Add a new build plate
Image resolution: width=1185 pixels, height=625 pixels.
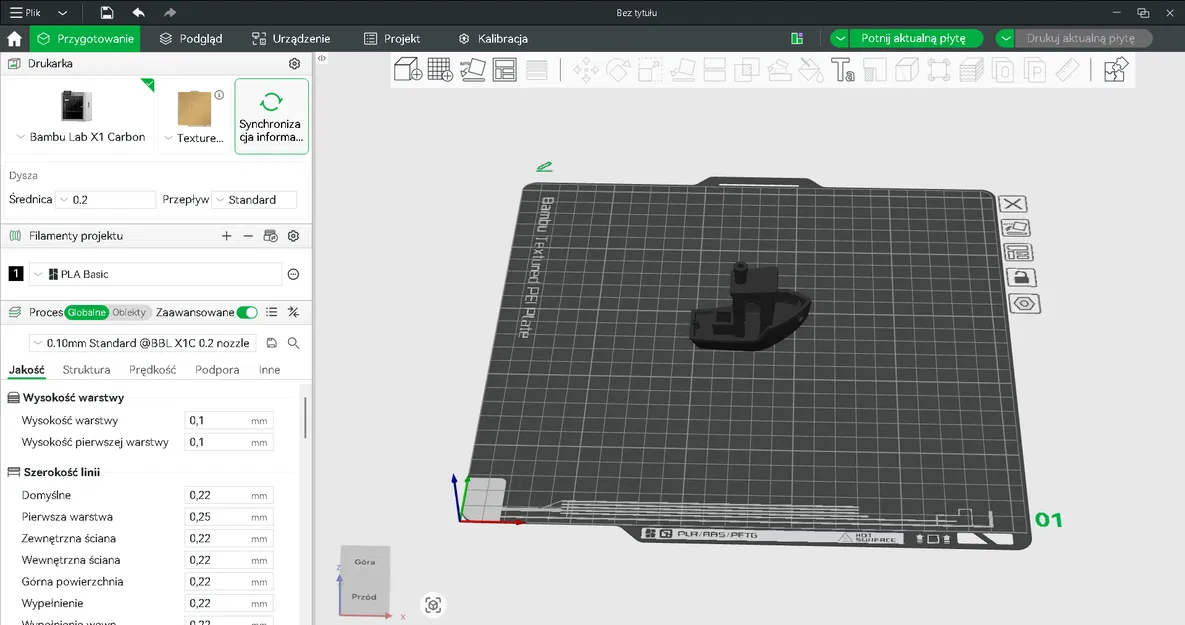pos(438,69)
